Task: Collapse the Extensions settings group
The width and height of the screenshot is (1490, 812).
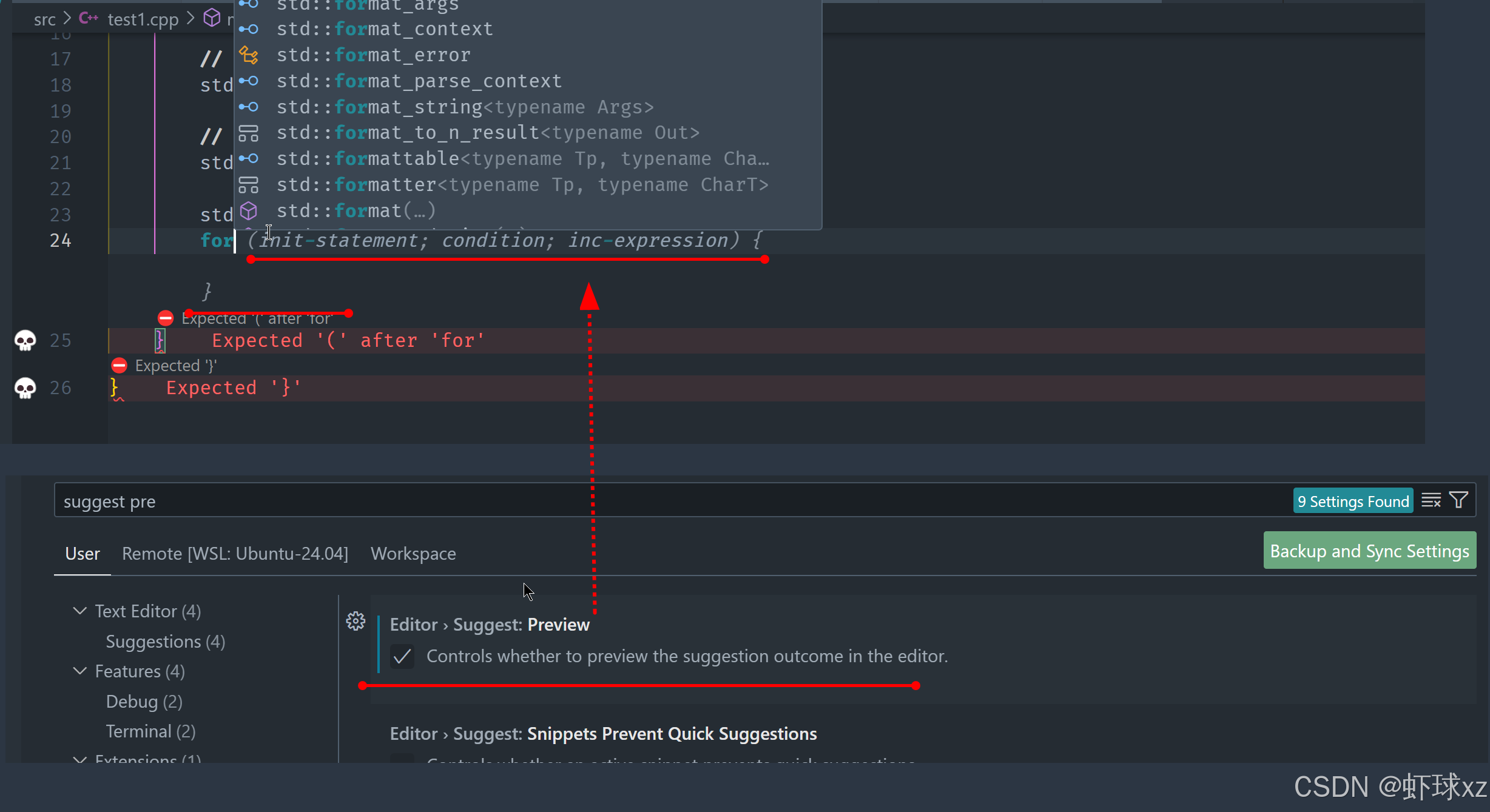Action: [x=79, y=759]
